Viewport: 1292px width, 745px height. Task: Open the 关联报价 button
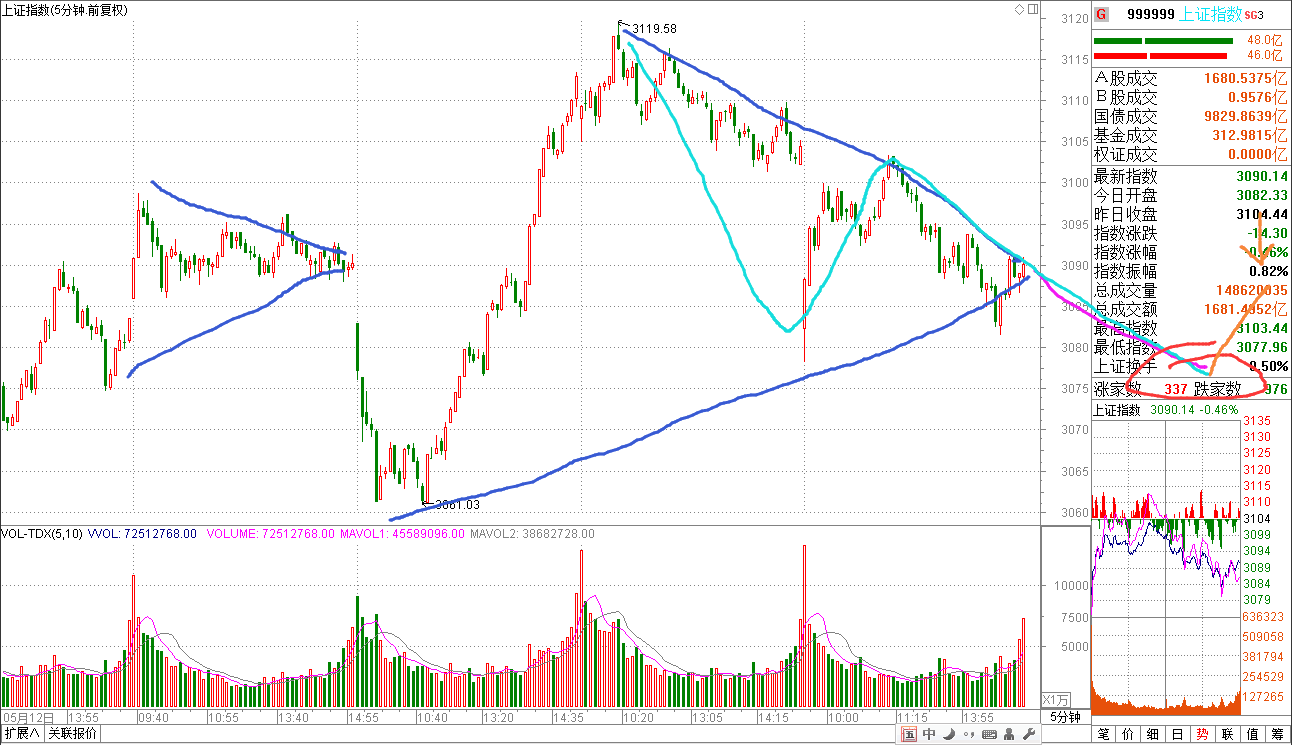pyautogui.click(x=71, y=734)
